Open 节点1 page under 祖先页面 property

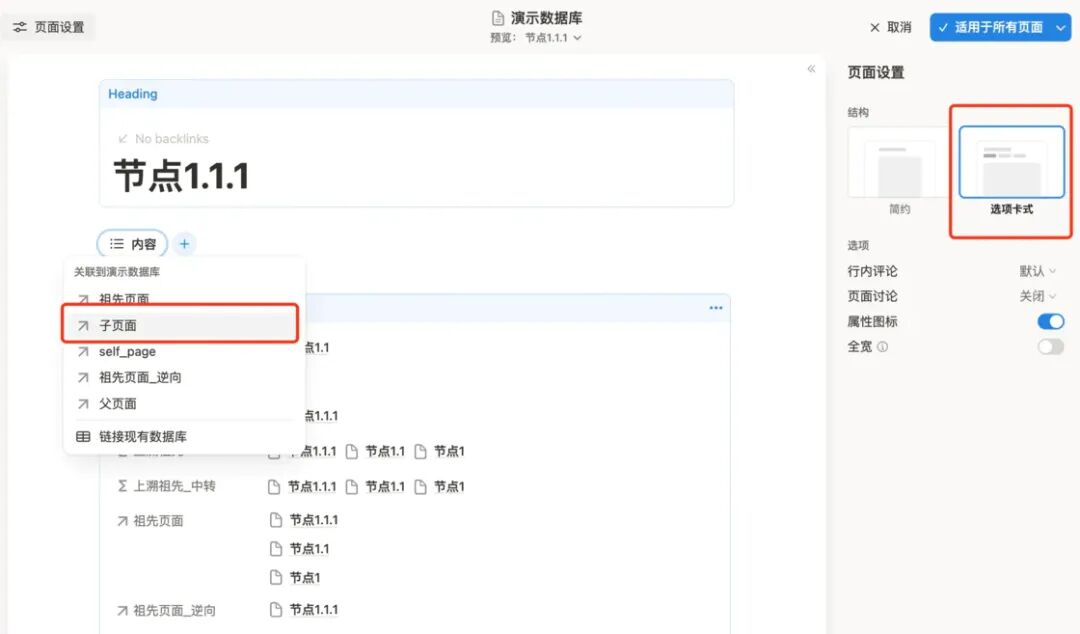point(295,577)
